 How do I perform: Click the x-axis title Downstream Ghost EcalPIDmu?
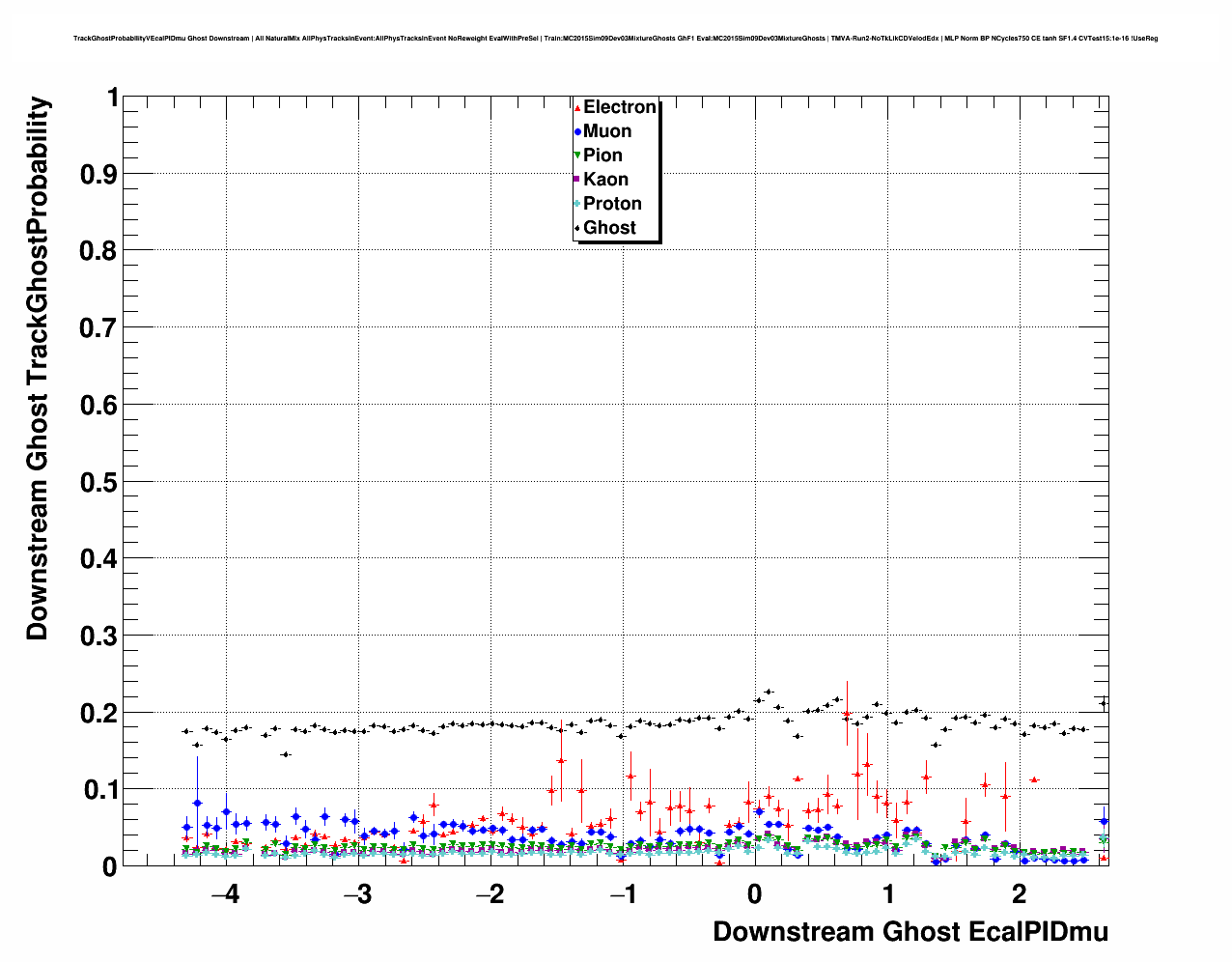(x=910, y=932)
